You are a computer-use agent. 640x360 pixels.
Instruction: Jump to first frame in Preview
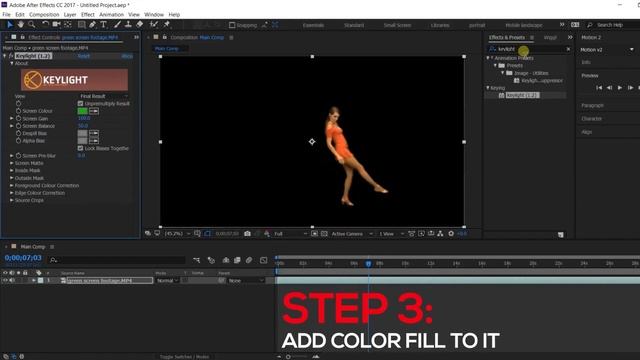(599, 88)
